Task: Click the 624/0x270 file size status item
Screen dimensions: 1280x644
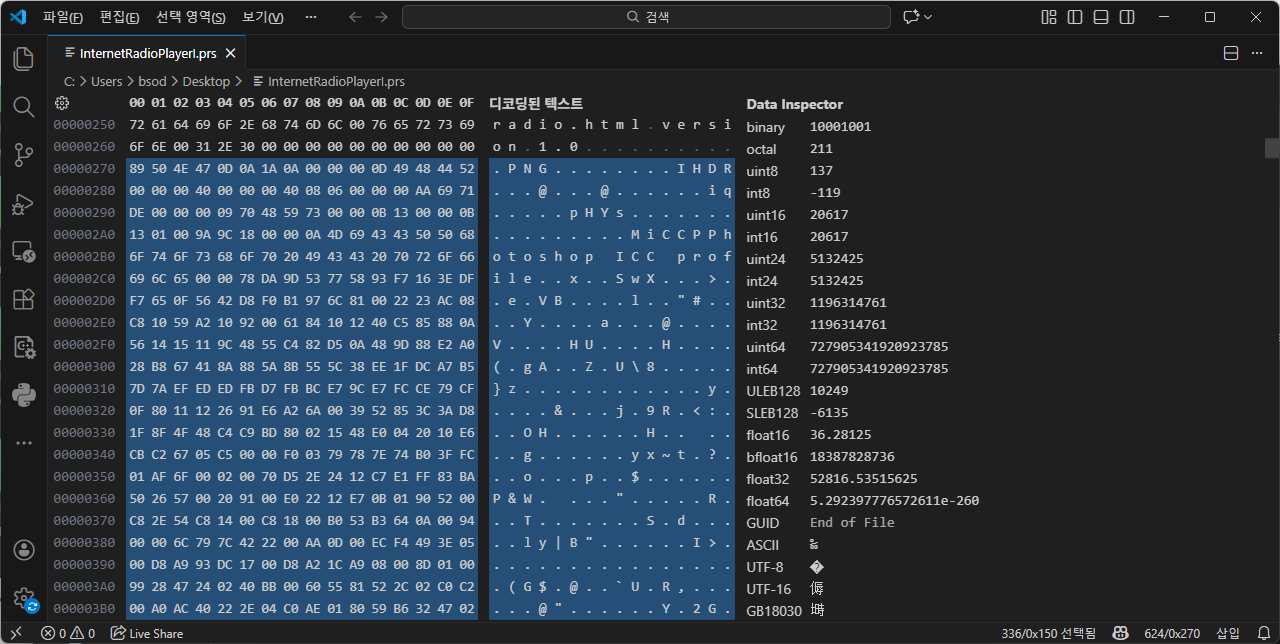Action: (x=1172, y=633)
